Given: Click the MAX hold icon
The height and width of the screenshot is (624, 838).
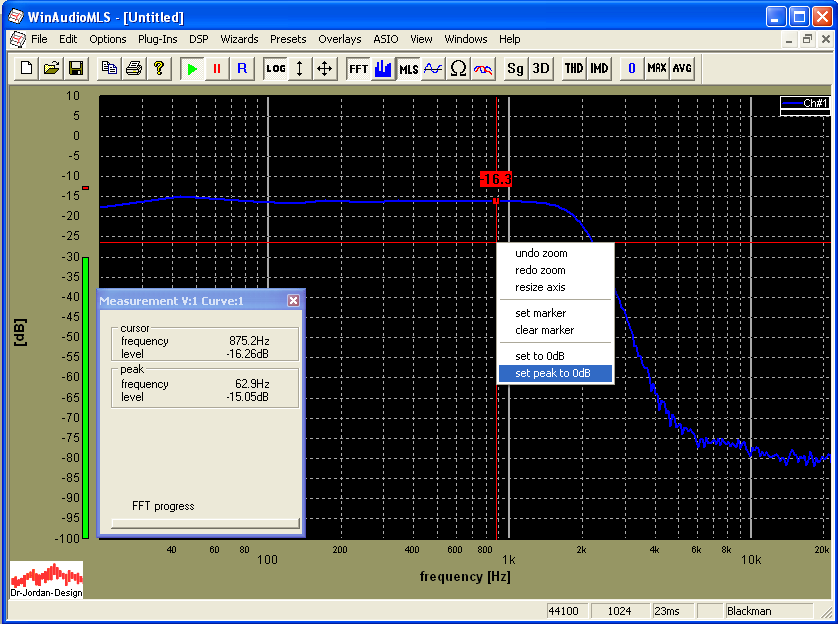Looking at the screenshot, I should [656, 68].
